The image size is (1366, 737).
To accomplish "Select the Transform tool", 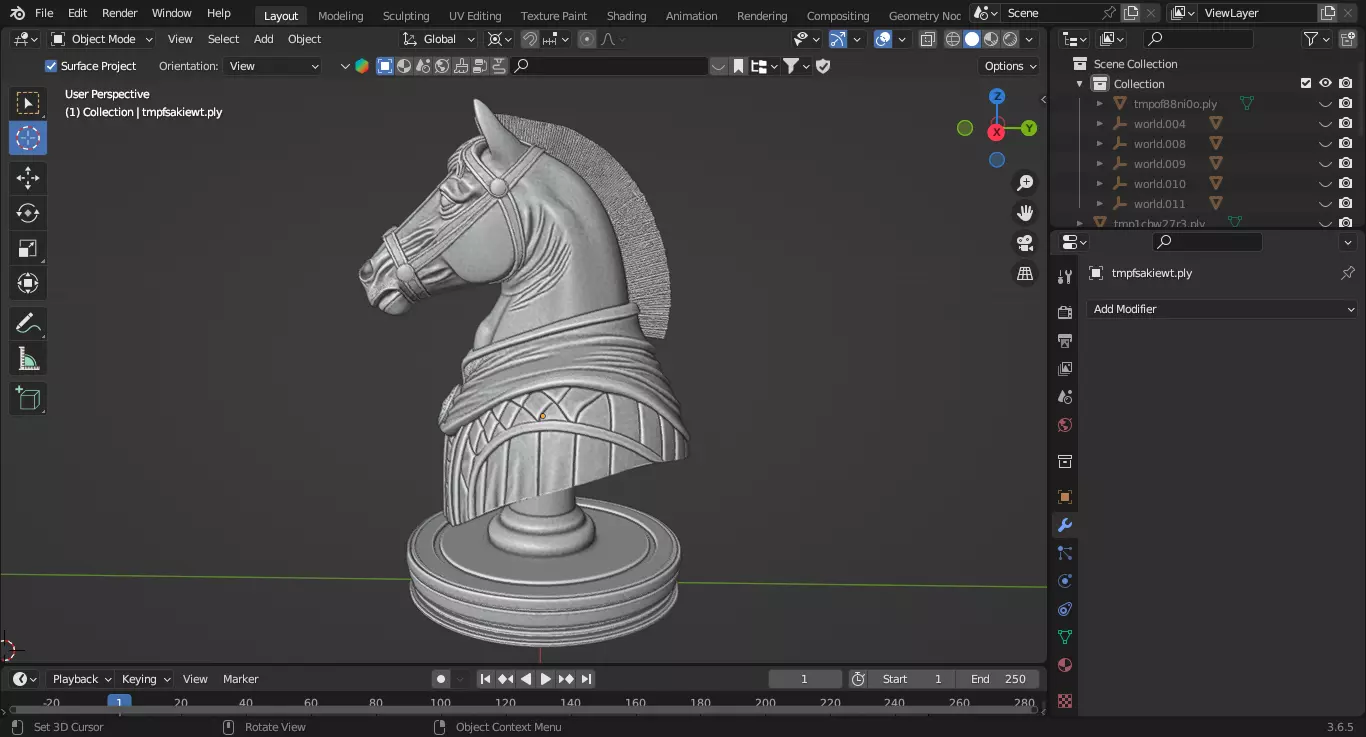I will pyautogui.click(x=28, y=283).
